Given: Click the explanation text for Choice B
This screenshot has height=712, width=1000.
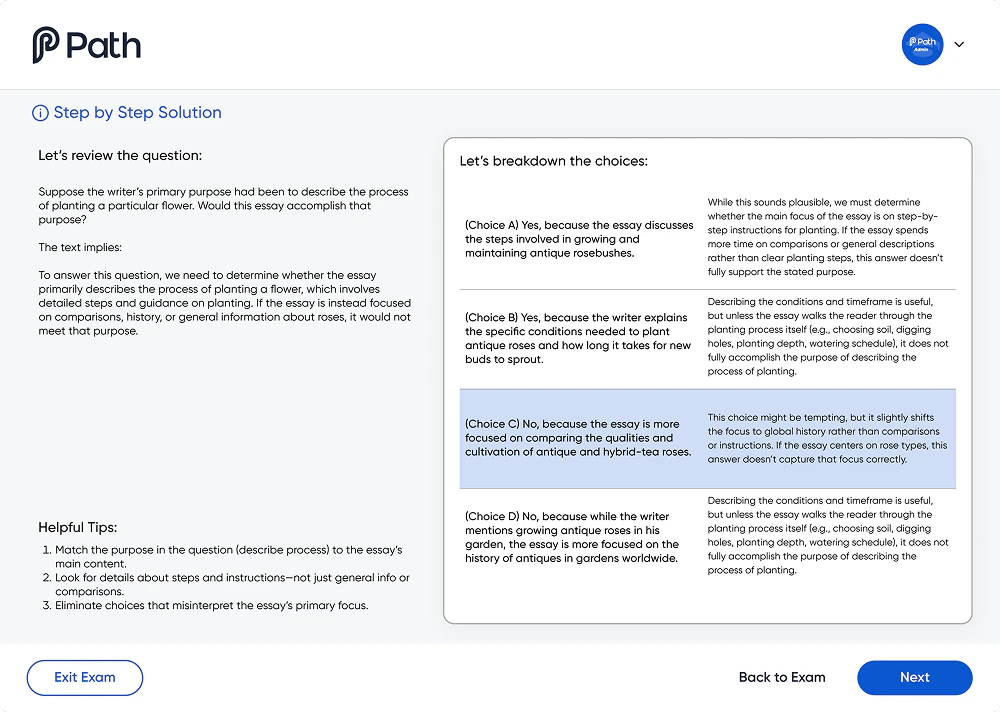Looking at the screenshot, I should click(827, 336).
